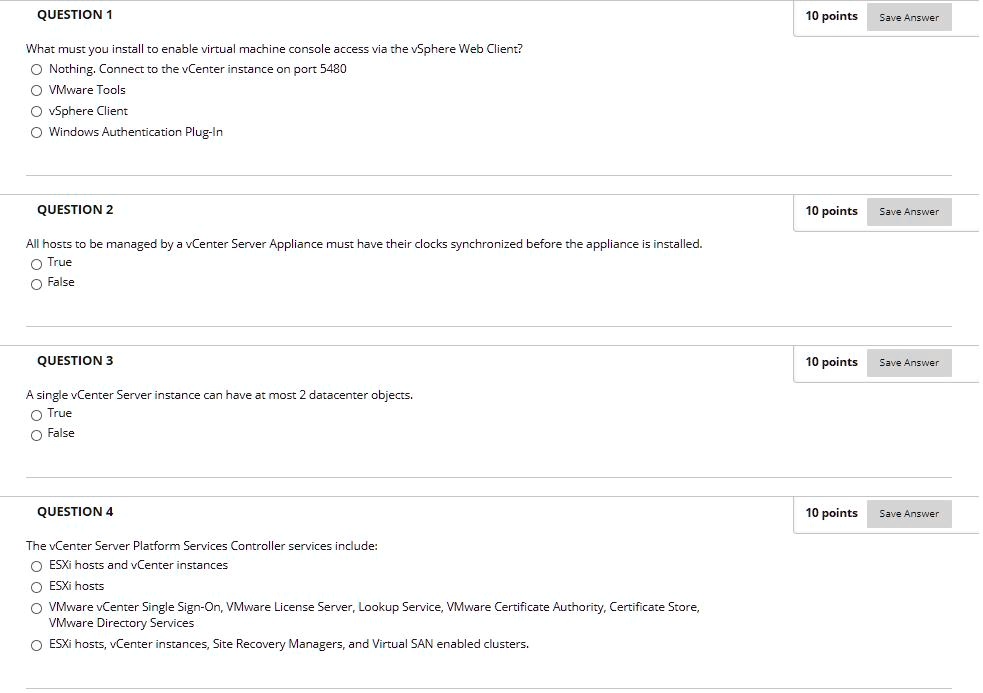Mark Question 2 as True
The width and height of the screenshot is (983, 693).
(x=36, y=264)
